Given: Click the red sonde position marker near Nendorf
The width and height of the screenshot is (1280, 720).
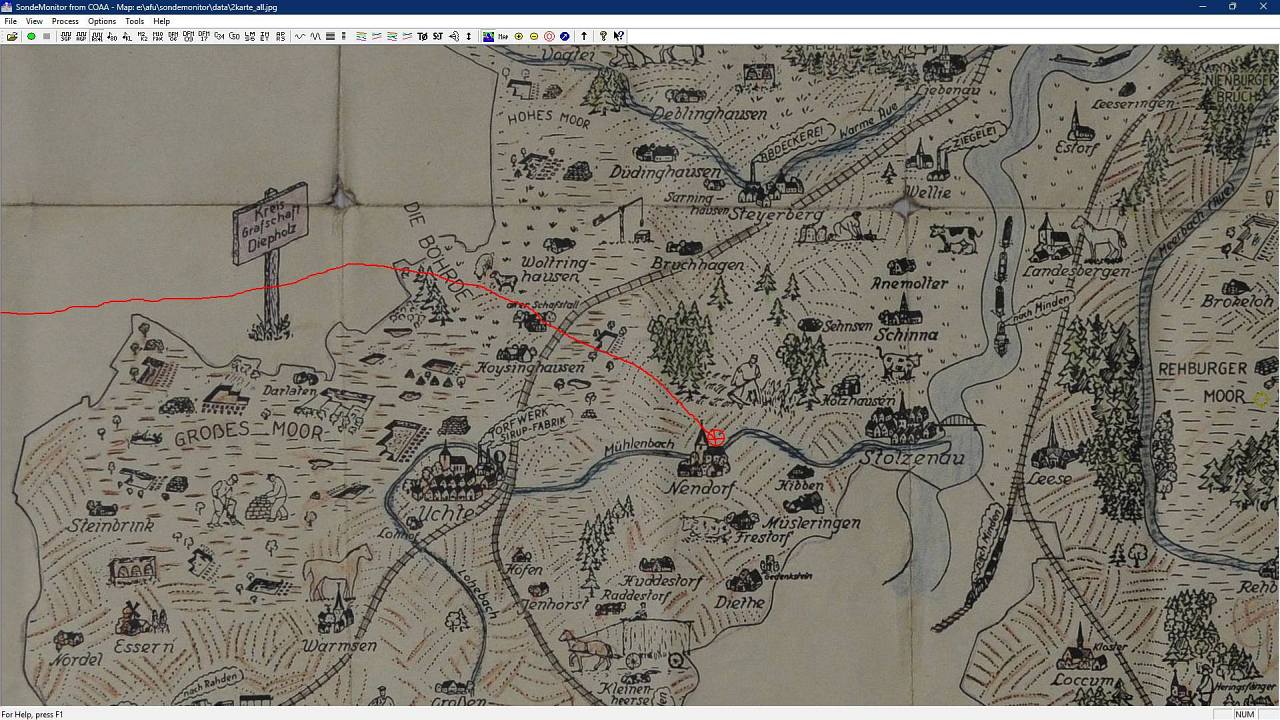Looking at the screenshot, I should pyautogui.click(x=716, y=437).
